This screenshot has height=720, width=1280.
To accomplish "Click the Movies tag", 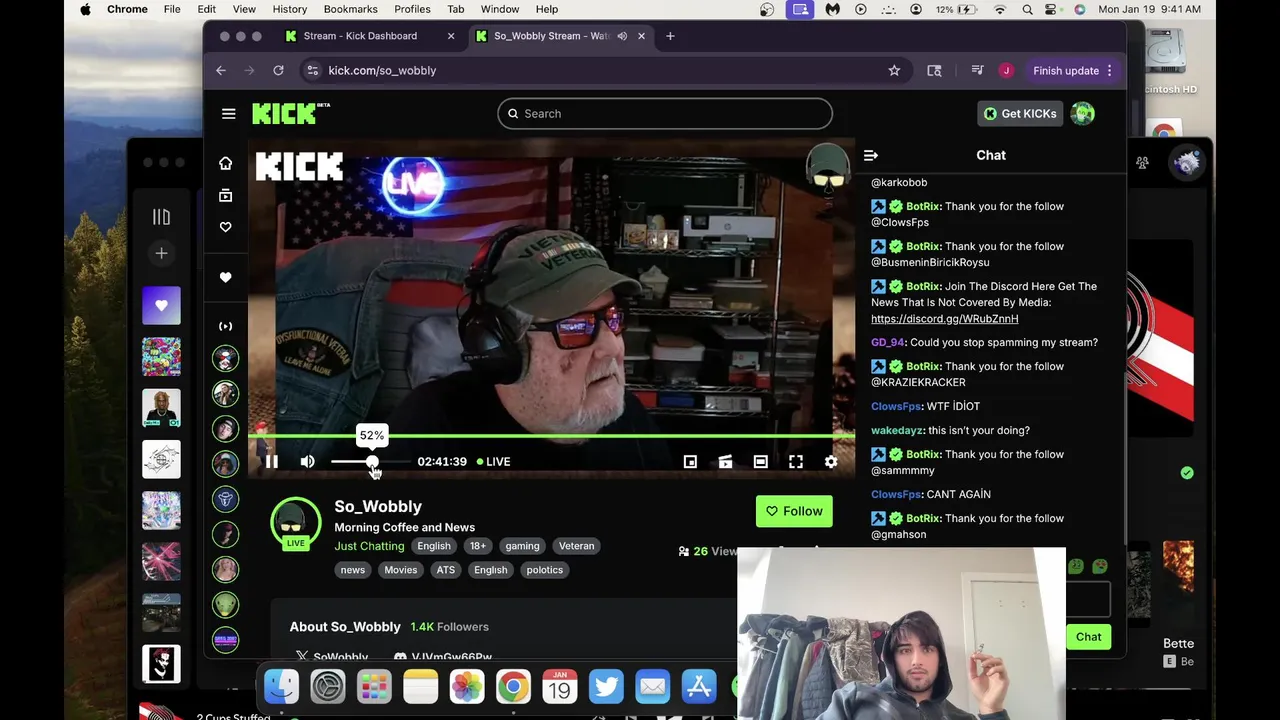I will coord(401,570).
